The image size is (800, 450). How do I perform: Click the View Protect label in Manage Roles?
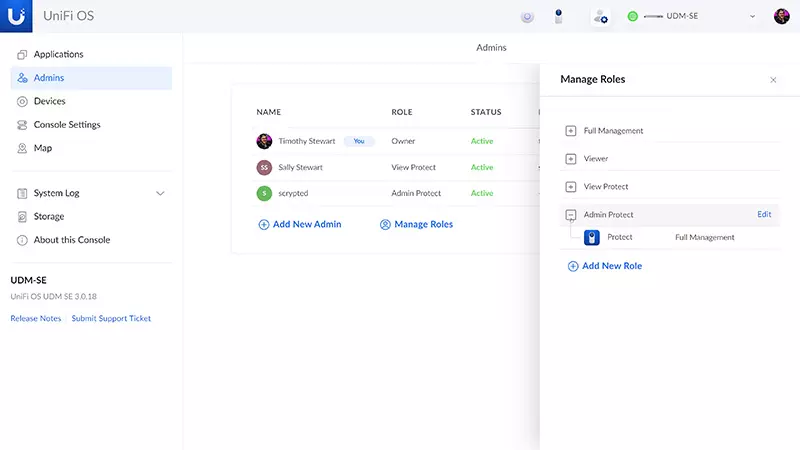(606, 187)
